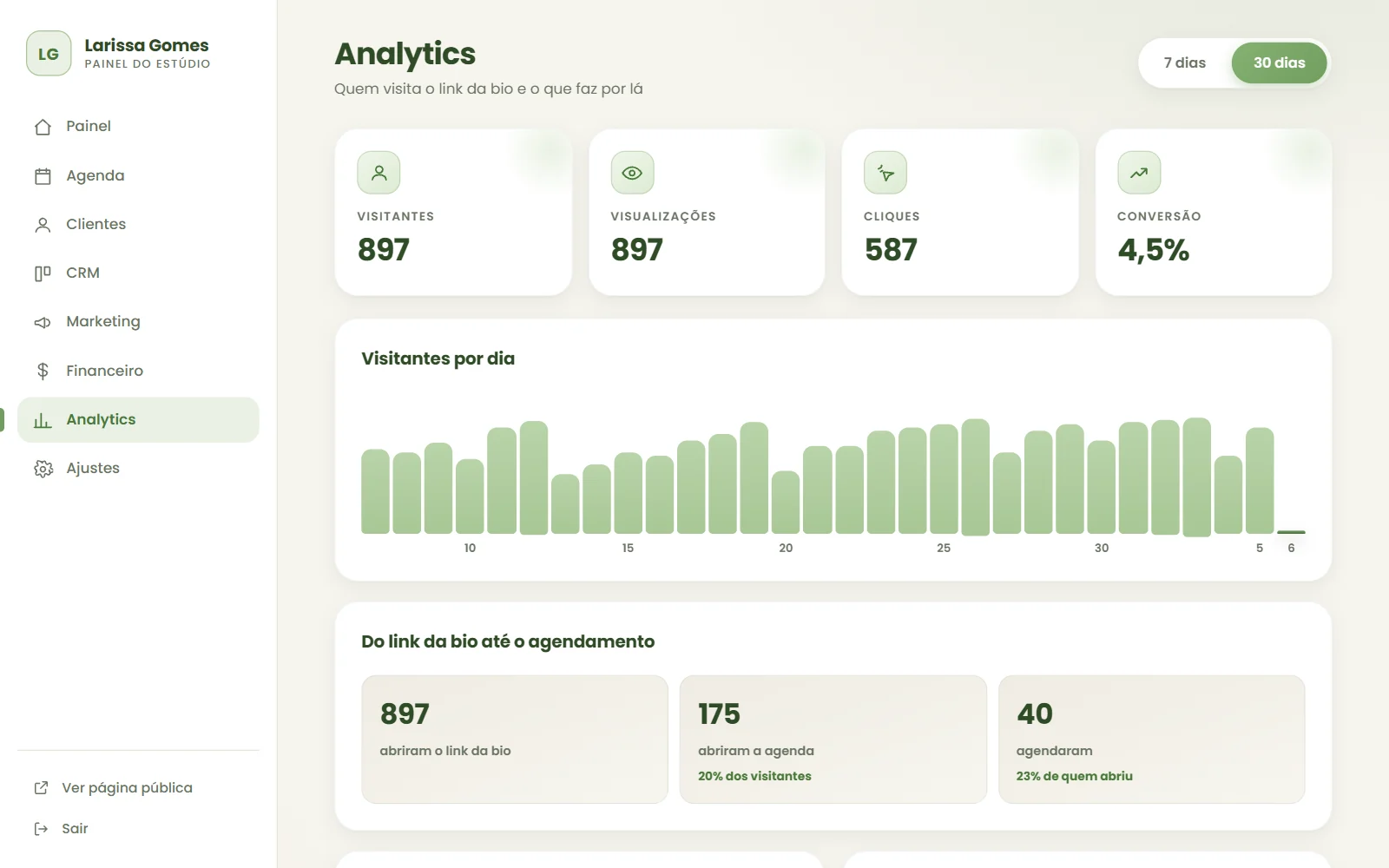Click the 897 abriram o link funnel card
The width and height of the screenshot is (1389, 868).
coord(515,740)
